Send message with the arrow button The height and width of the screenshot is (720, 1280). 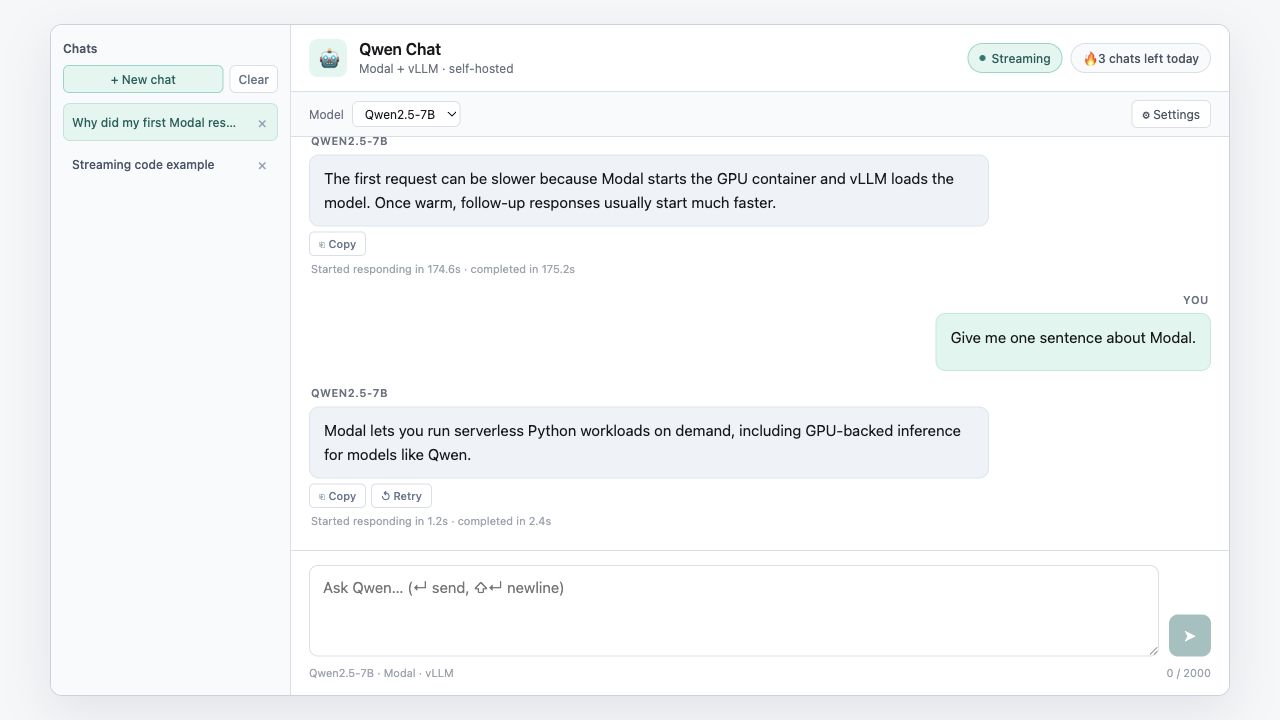(1190, 635)
